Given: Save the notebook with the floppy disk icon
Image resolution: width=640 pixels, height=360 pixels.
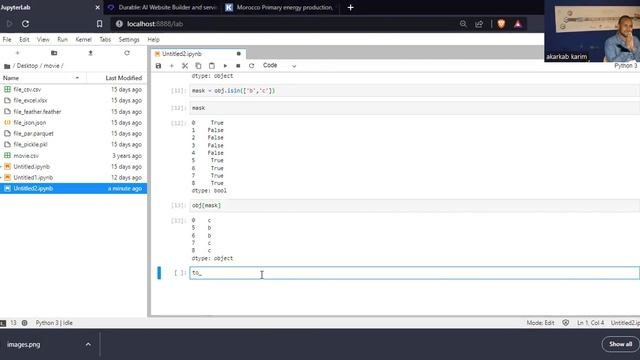Looking at the screenshot, I should [x=158, y=66].
